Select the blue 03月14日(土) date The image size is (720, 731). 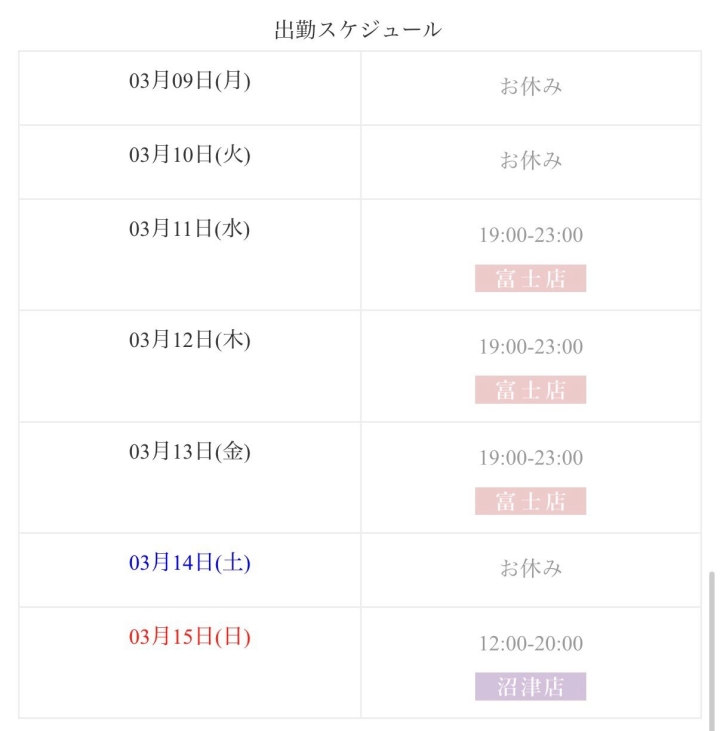pyautogui.click(x=190, y=563)
